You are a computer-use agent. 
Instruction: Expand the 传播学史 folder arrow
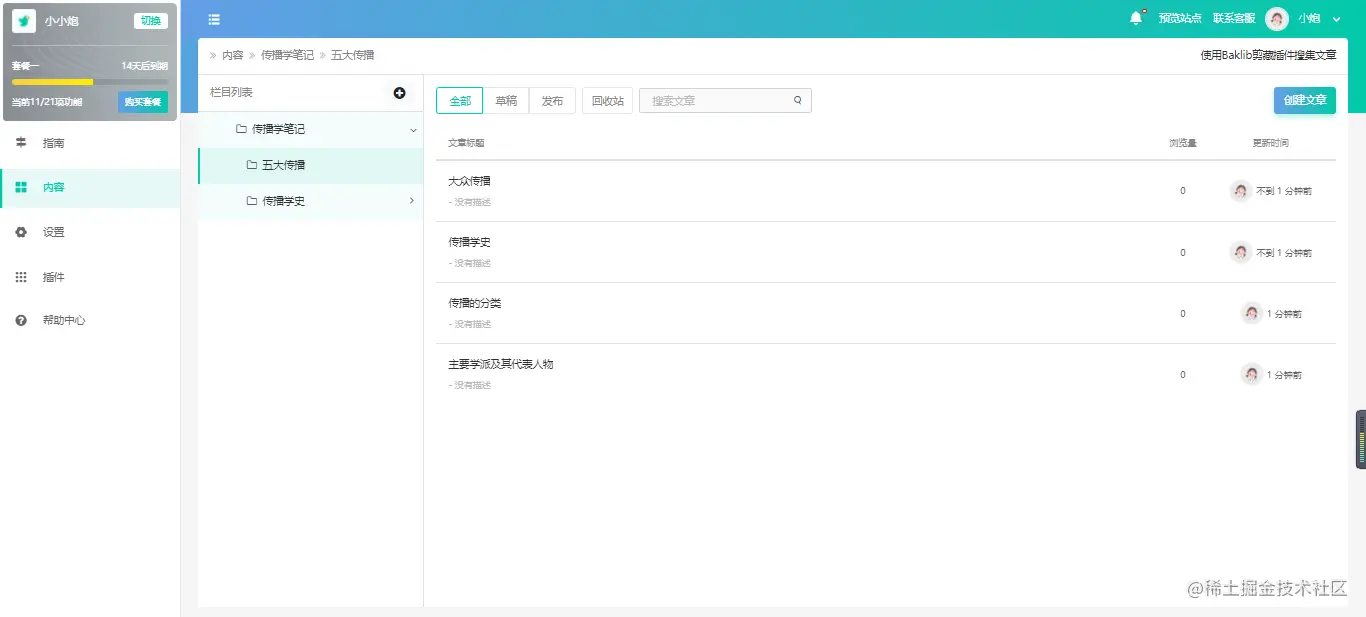[x=412, y=201]
